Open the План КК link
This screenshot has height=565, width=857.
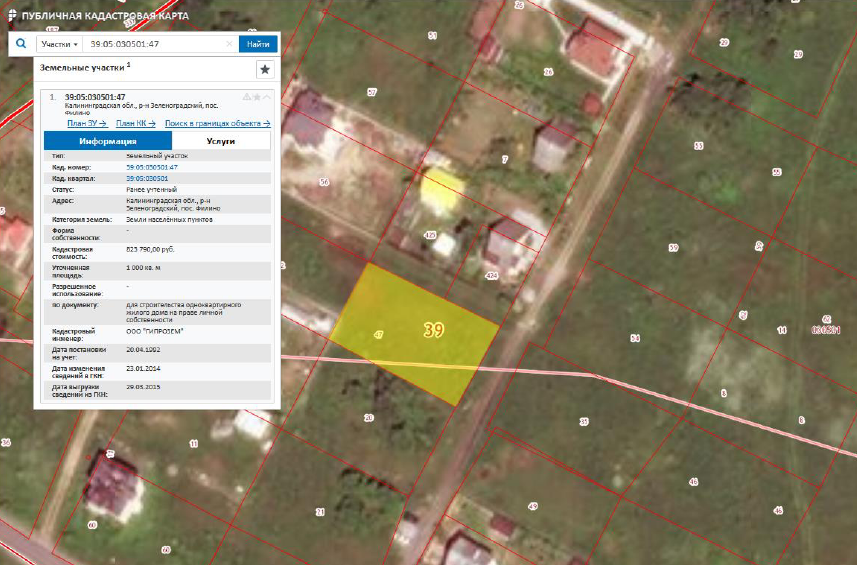click(135, 123)
